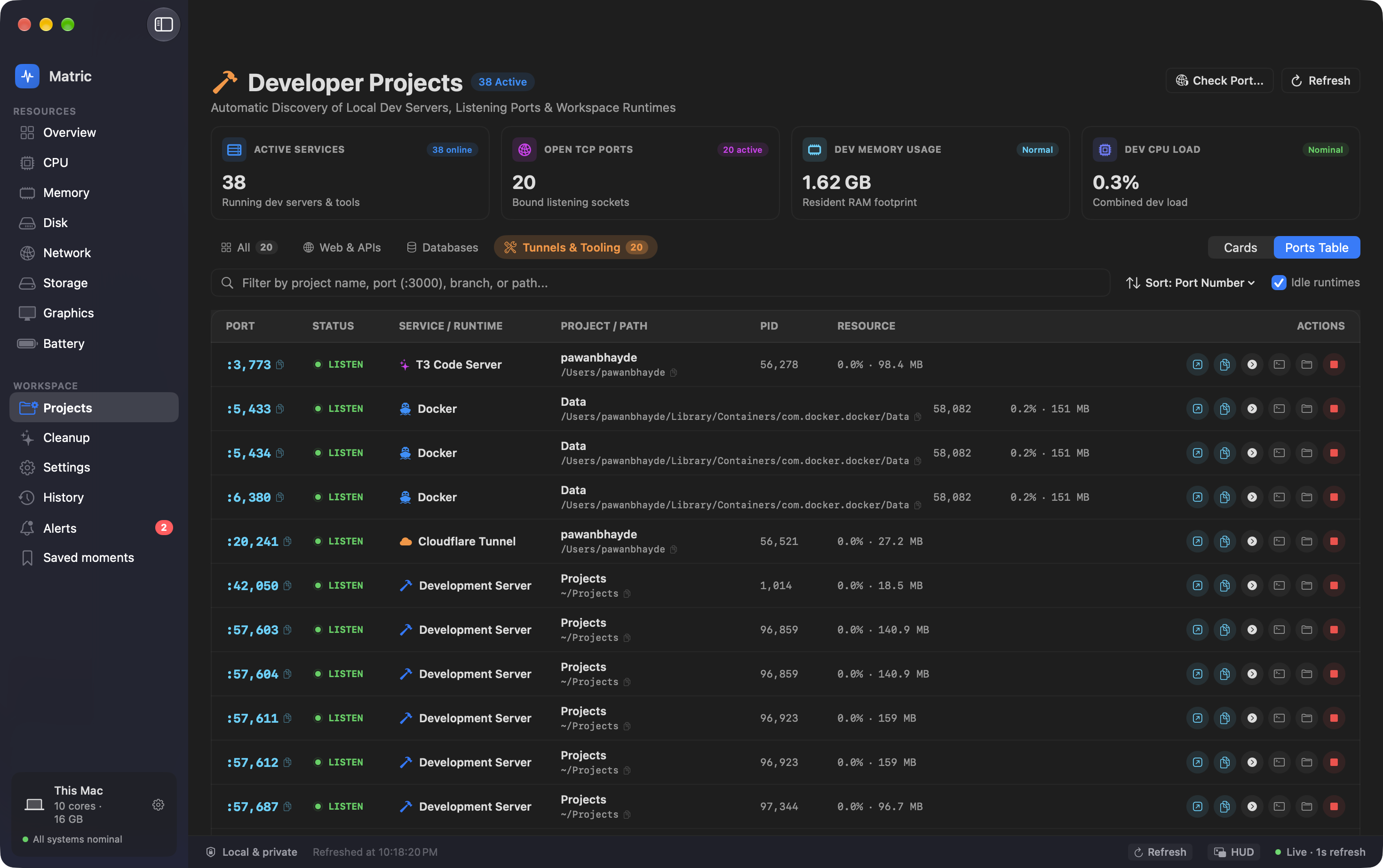
Task: Switch to Cards view
Action: [x=1240, y=247]
